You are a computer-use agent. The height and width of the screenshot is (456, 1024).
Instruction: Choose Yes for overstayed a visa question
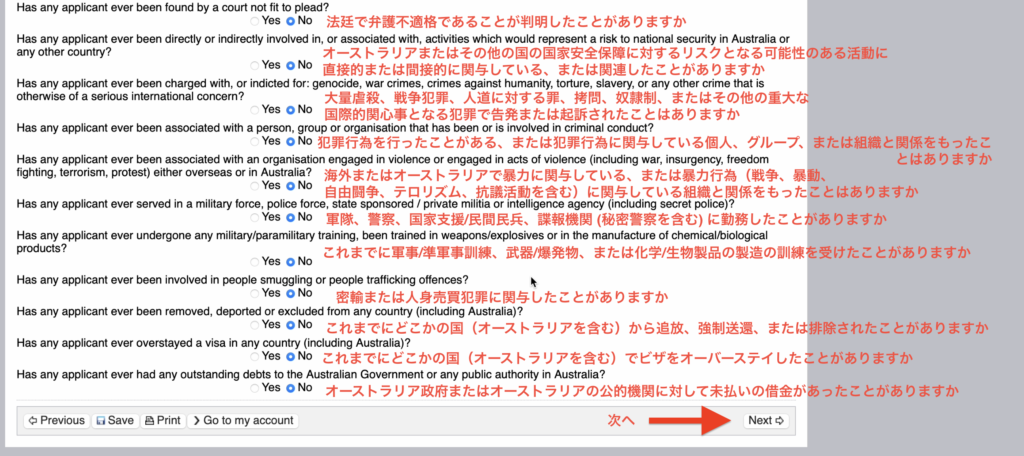click(x=254, y=355)
